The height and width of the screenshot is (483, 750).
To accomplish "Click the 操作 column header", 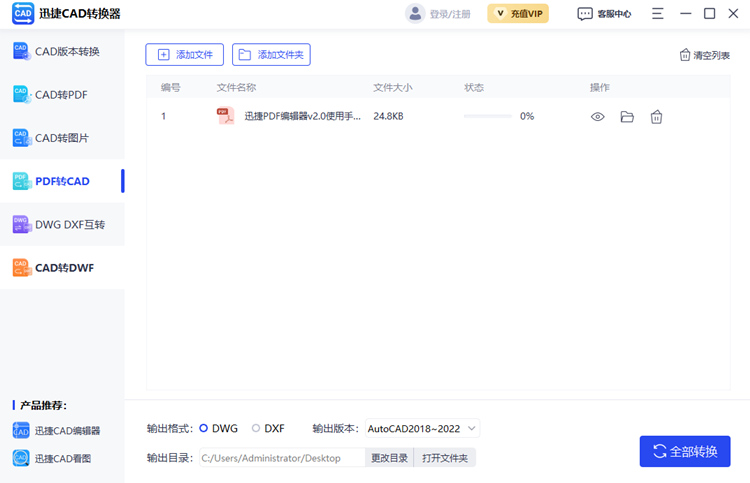I will coord(600,88).
